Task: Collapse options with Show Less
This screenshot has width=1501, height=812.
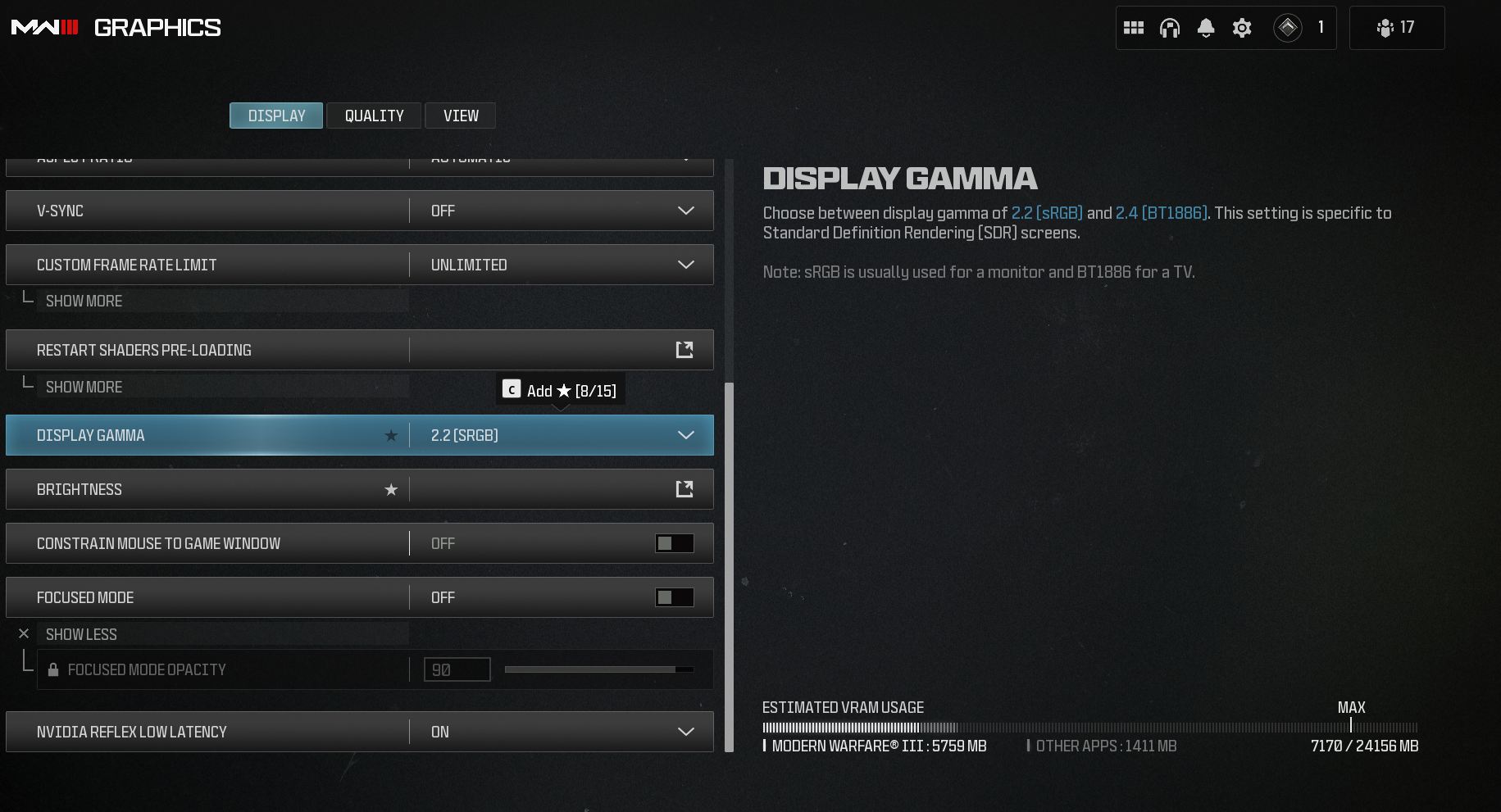Action: pos(81,634)
